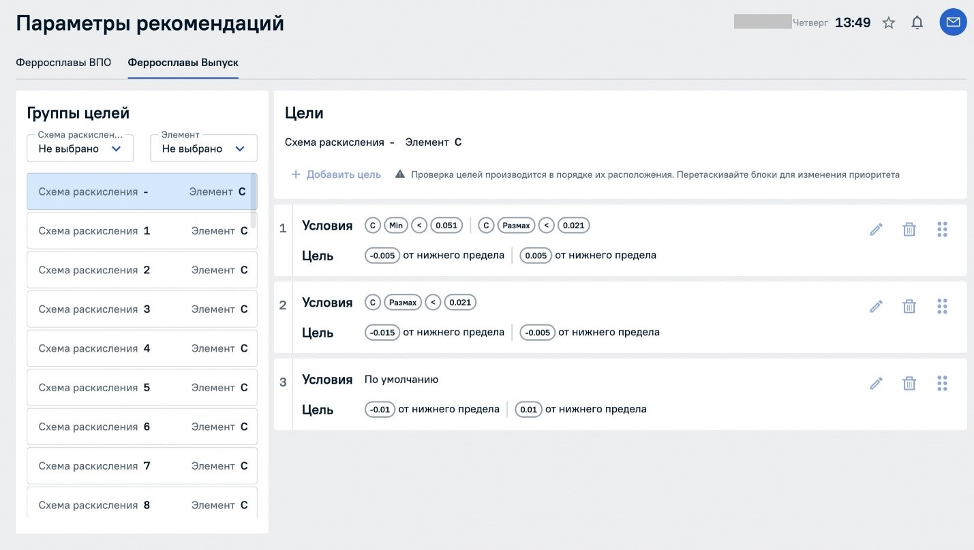Click the 0.051 value chip in goal 1
This screenshot has width=974, height=550.
tap(446, 226)
